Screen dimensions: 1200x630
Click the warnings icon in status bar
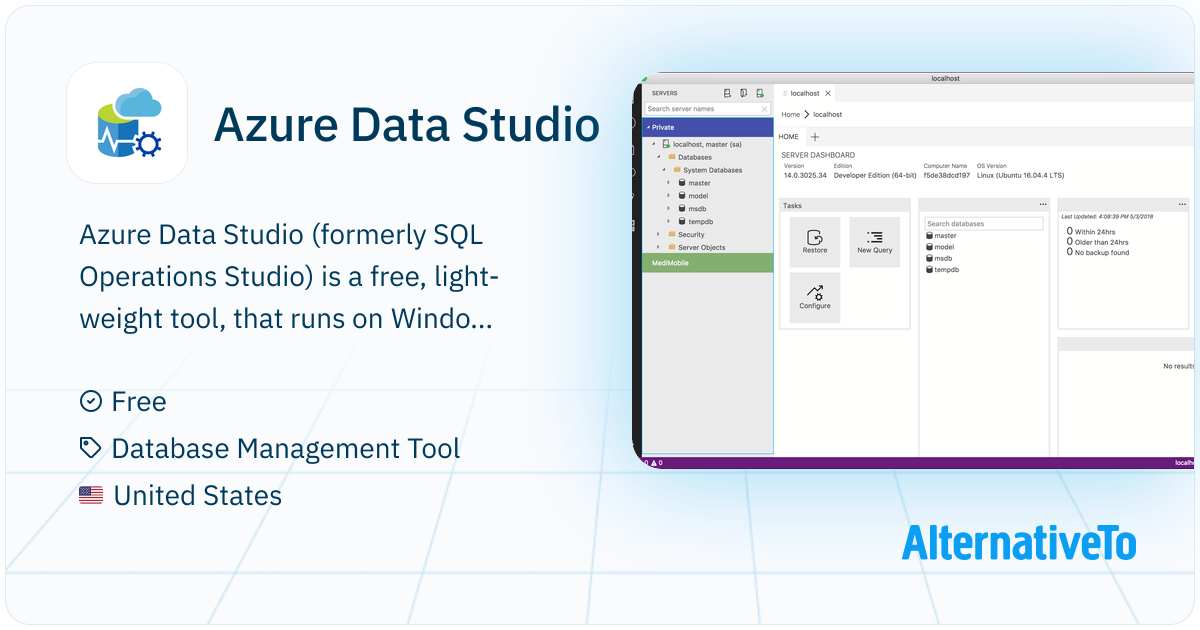click(x=653, y=463)
